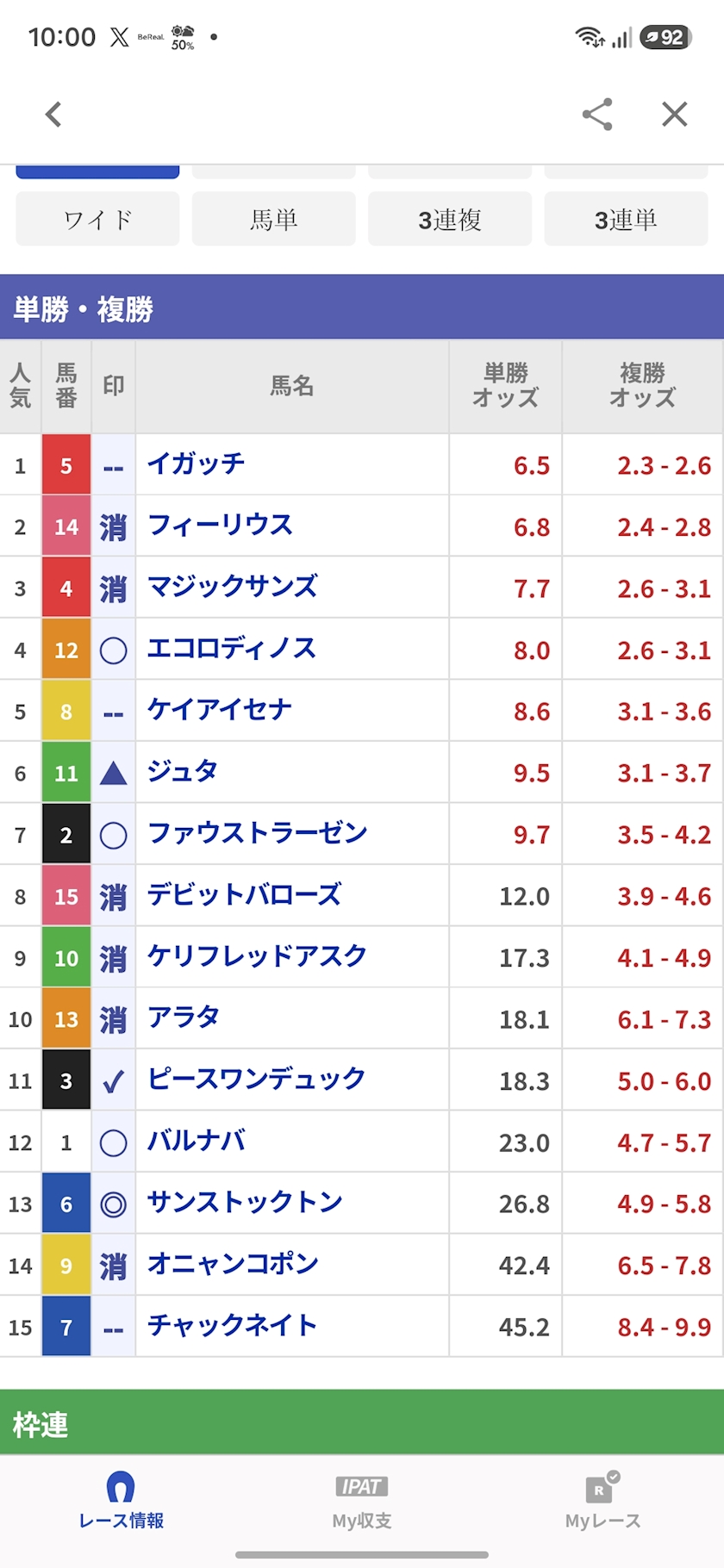Tap the 枠連 section header
The image size is (724, 1568).
(362, 1422)
